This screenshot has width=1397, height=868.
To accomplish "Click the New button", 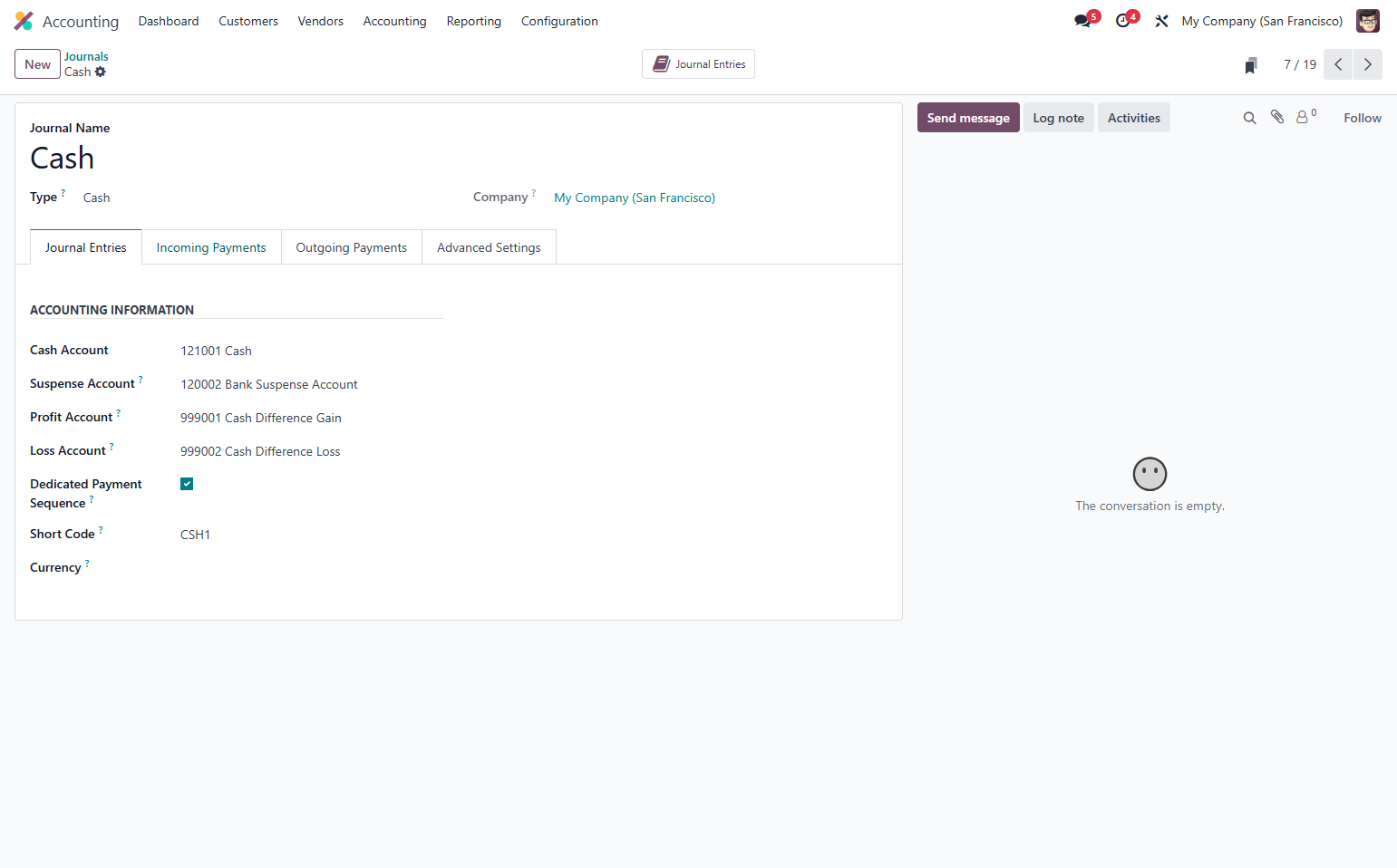I will pos(37,64).
